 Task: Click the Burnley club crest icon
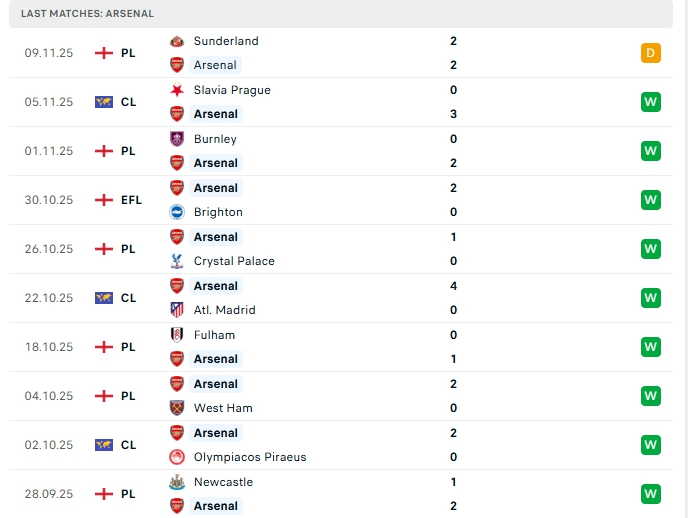pyautogui.click(x=177, y=139)
